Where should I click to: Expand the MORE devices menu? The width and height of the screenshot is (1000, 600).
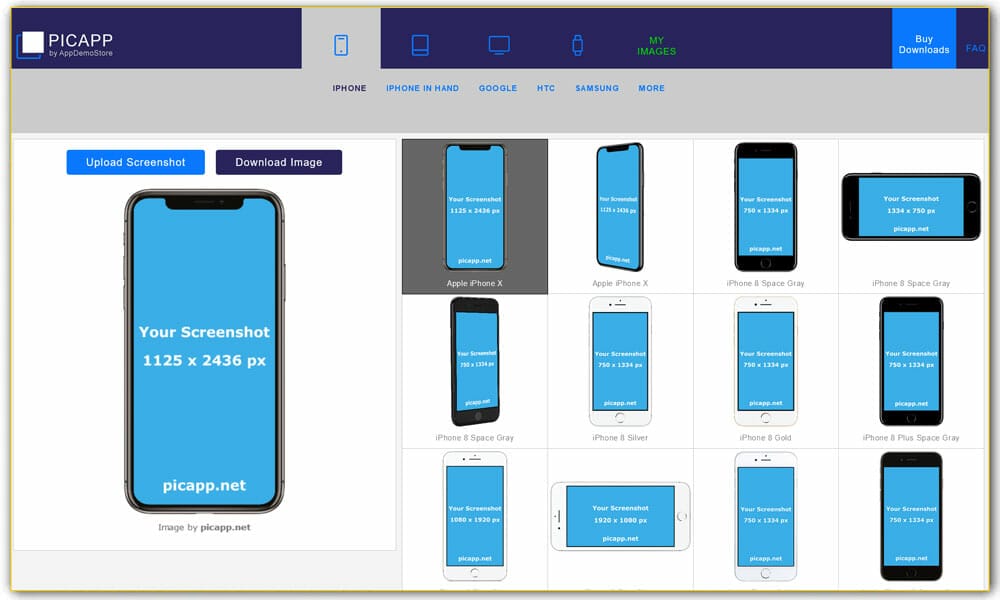point(651,88)
